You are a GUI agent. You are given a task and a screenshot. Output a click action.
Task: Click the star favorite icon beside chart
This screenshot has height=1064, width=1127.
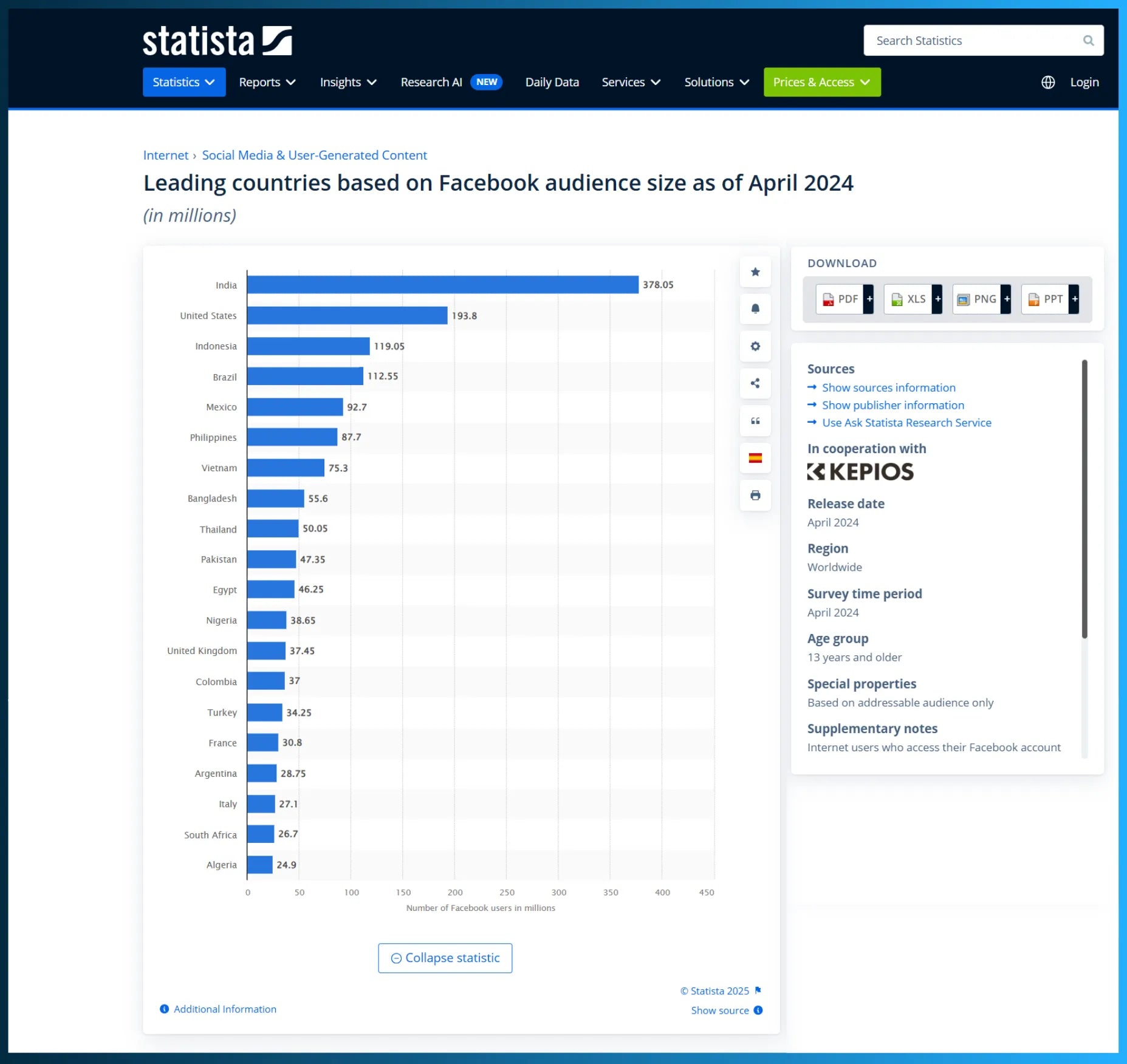click(x=755, y=272)
